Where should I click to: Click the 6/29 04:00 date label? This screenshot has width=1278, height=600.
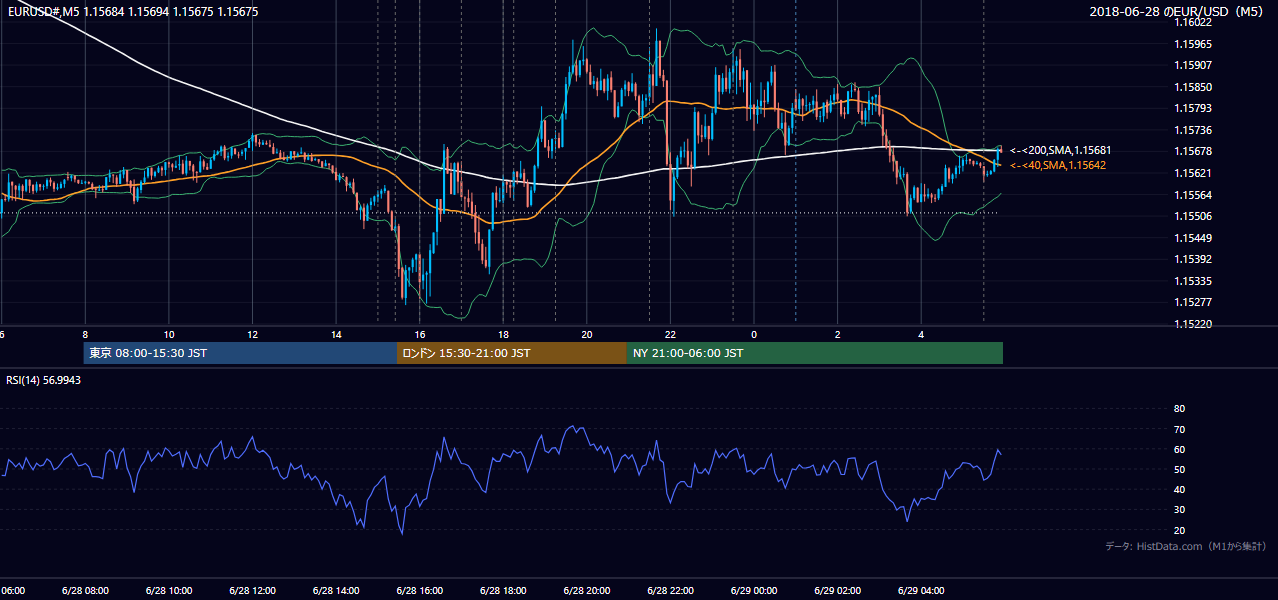tap(921, 591)
